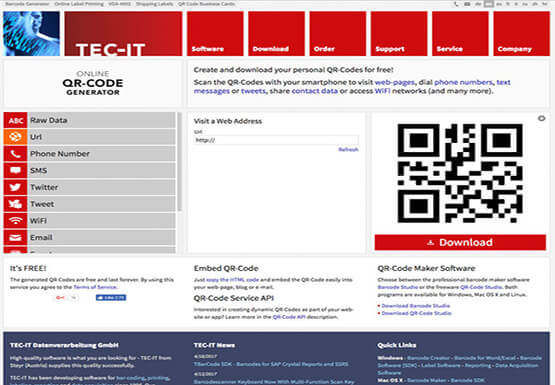Select the Twitter bird icon
Image resolution: width=555 pixels, height=385 pixels.
point(16,187)
